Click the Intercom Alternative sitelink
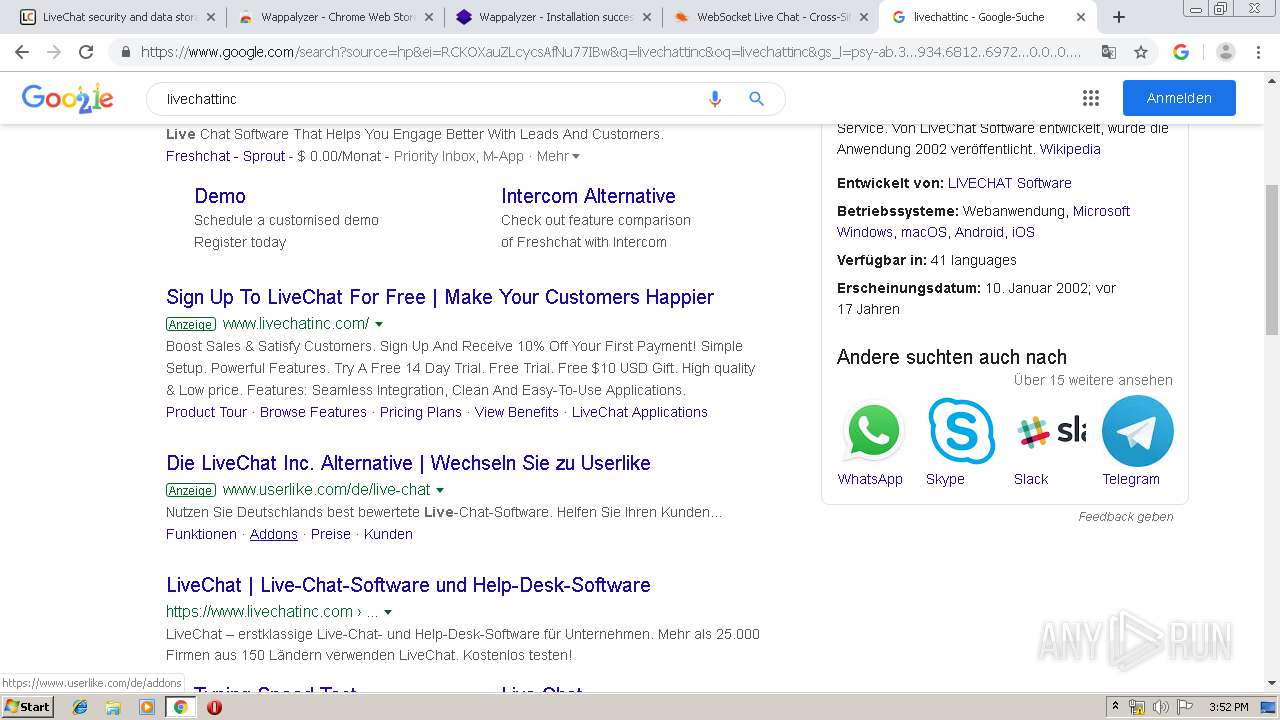This screenshot has height=720, width=1280. 588,196
